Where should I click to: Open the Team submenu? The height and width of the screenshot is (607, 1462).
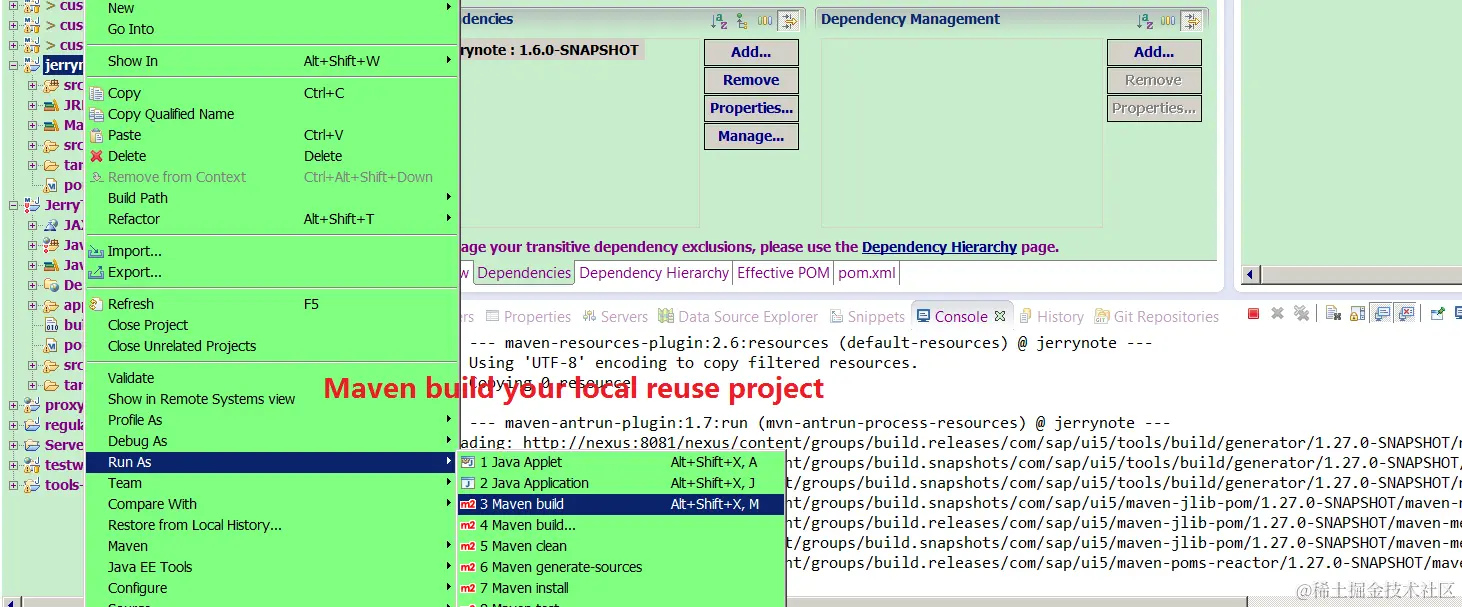pos(272,483)
